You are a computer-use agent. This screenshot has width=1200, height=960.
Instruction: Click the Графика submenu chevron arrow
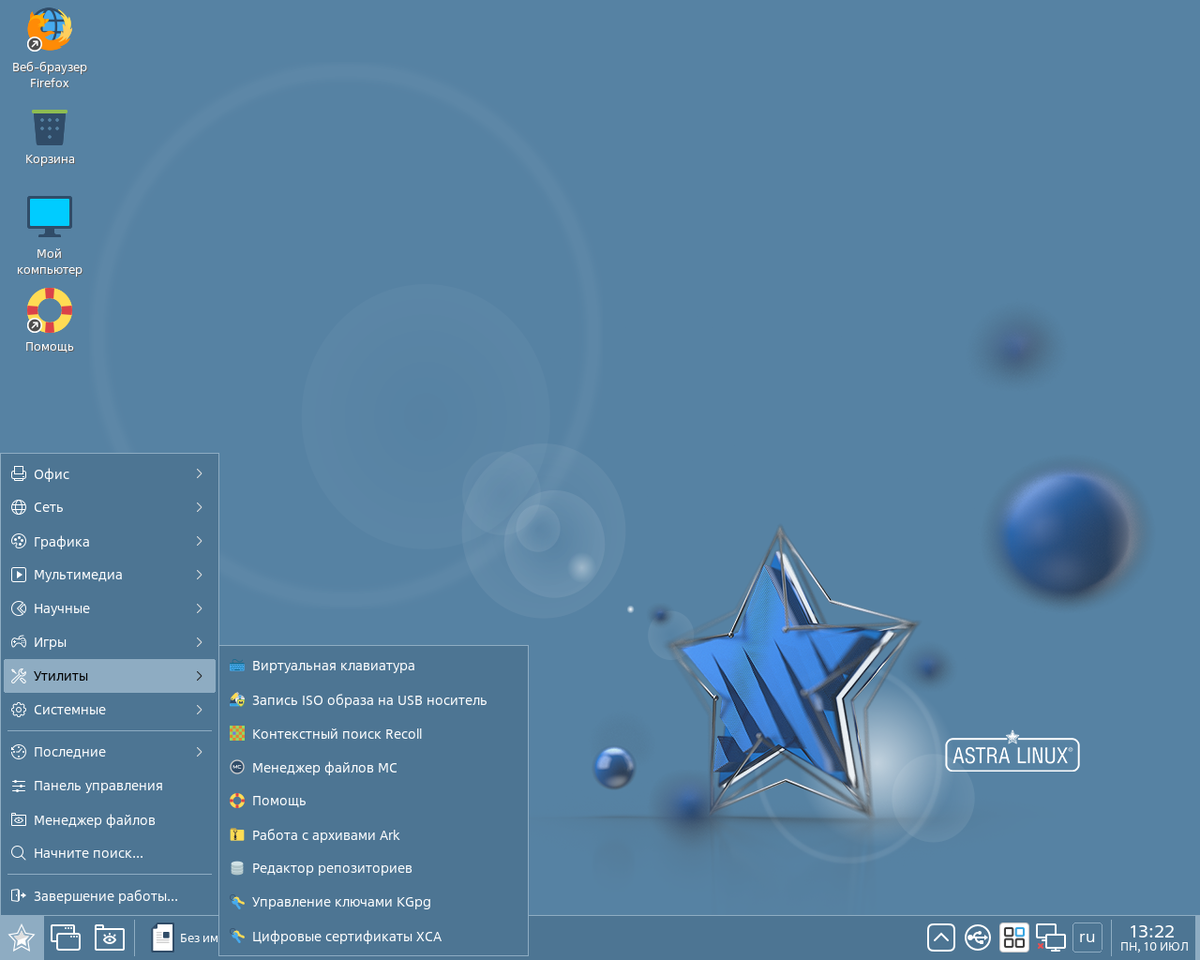coord(199,541)
